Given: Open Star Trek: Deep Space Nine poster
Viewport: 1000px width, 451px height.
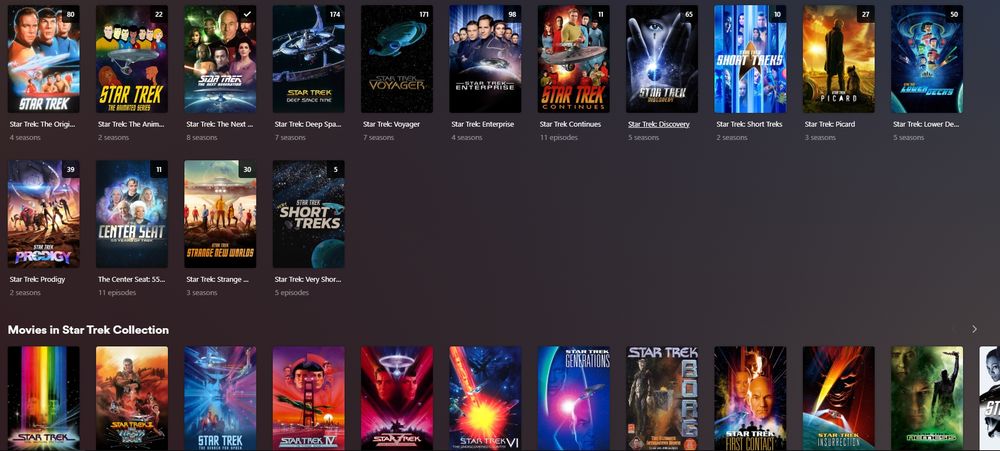Looking at the screenshot, I should 309,59.
